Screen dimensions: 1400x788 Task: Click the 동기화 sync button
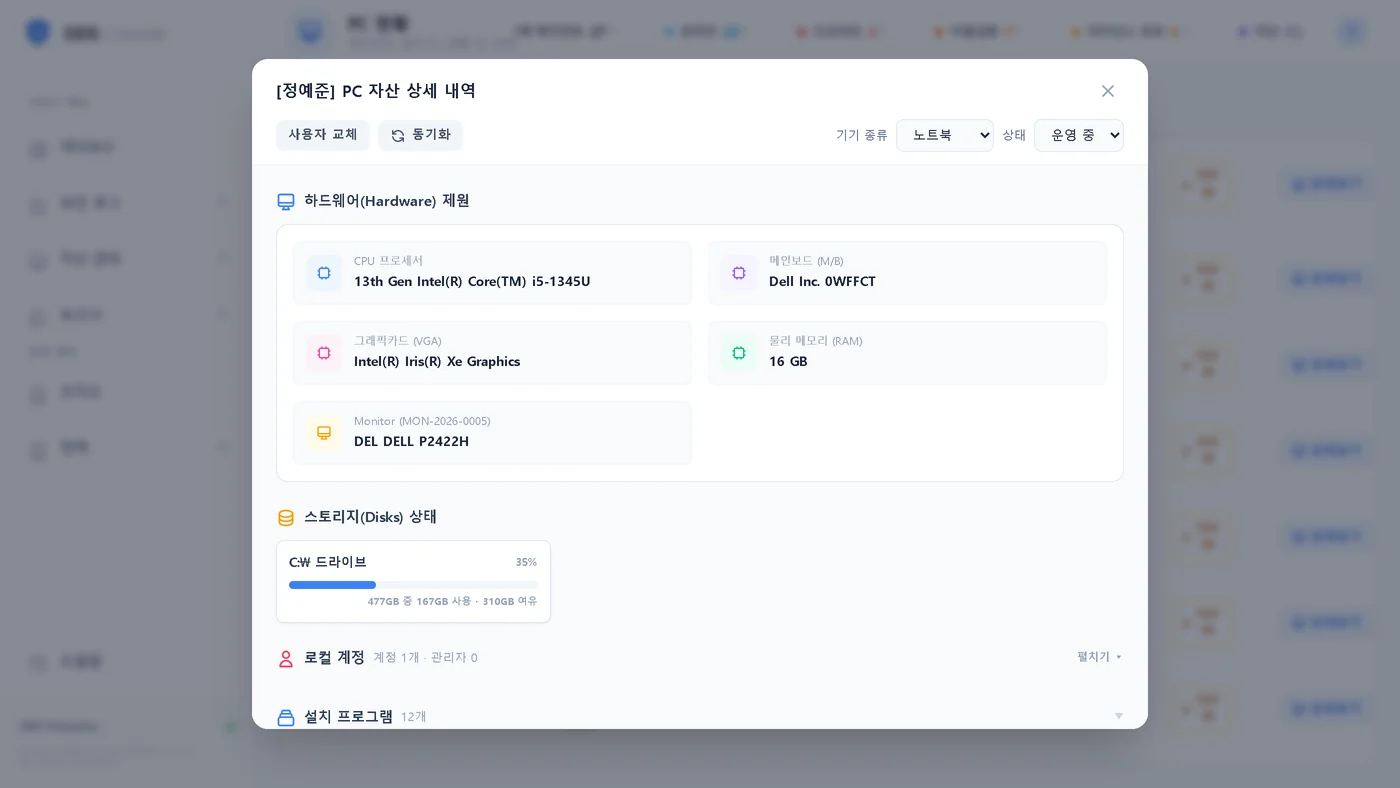pyautogui.click(x=420, y=135)
